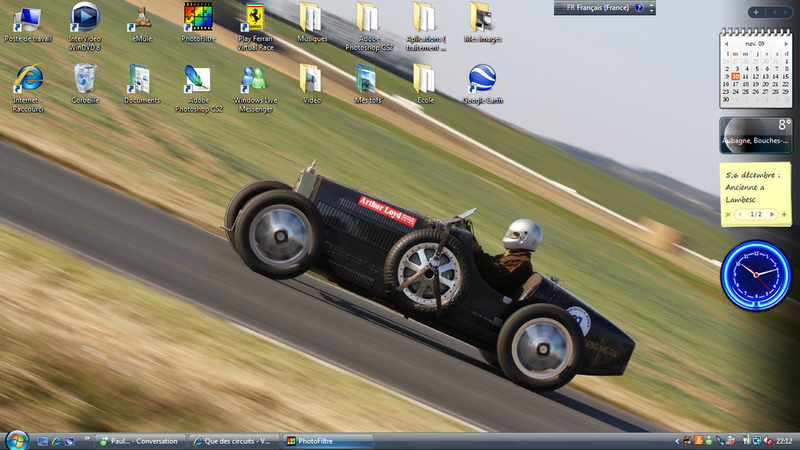Go to next sidebar gadget page
Screen dimensions: 800x450
tap(786, 12)
